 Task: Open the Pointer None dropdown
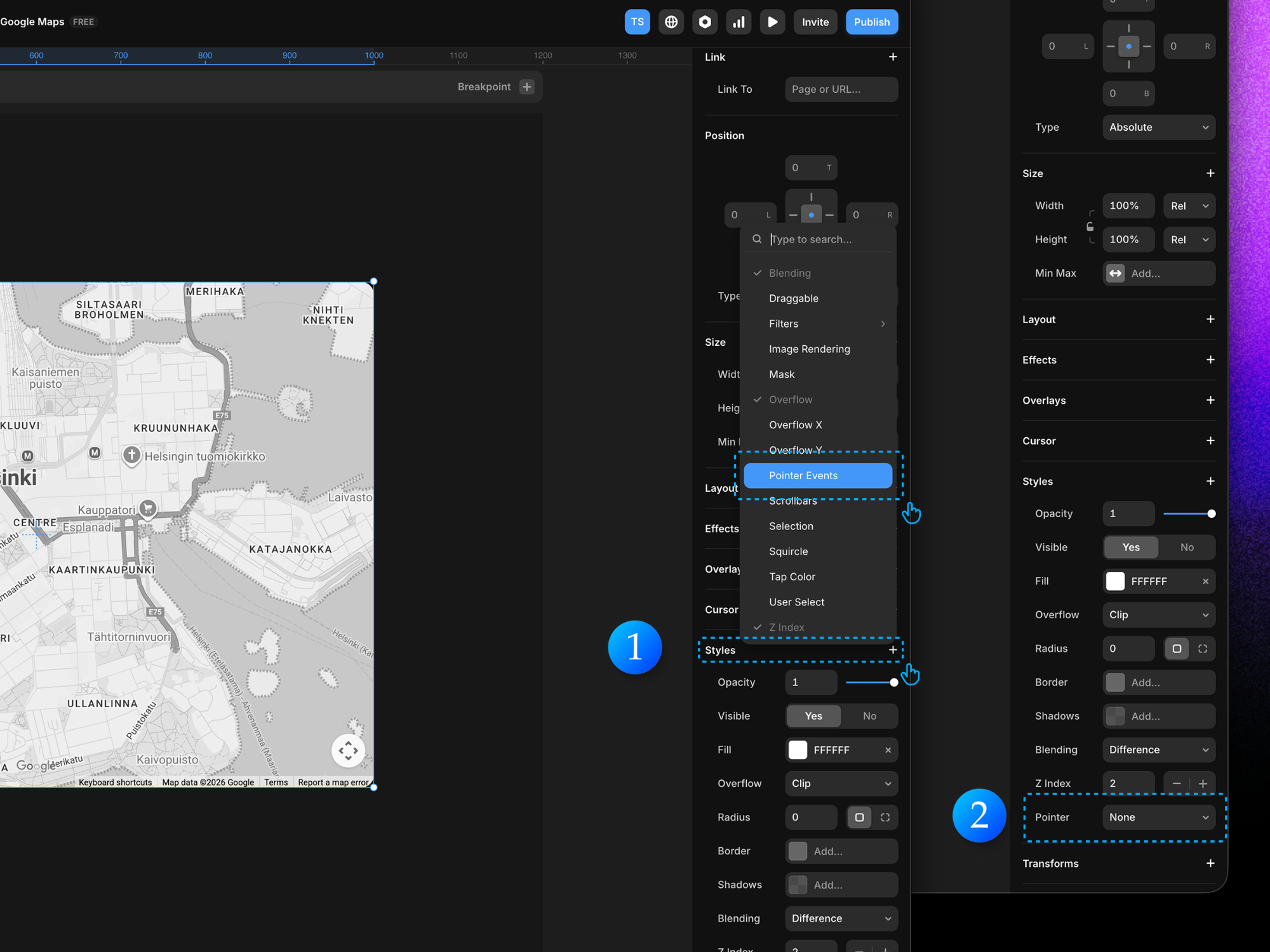(x=1158, y=817)
